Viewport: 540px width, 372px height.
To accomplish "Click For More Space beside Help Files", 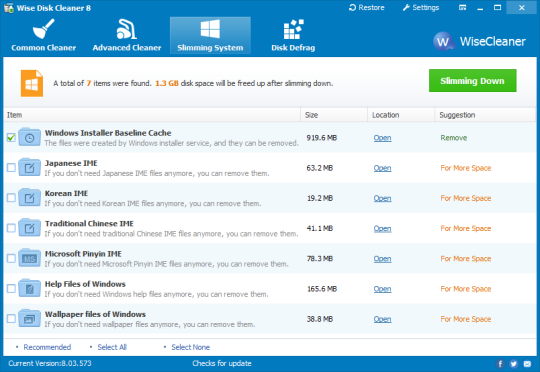I will (x=466, y=289).
